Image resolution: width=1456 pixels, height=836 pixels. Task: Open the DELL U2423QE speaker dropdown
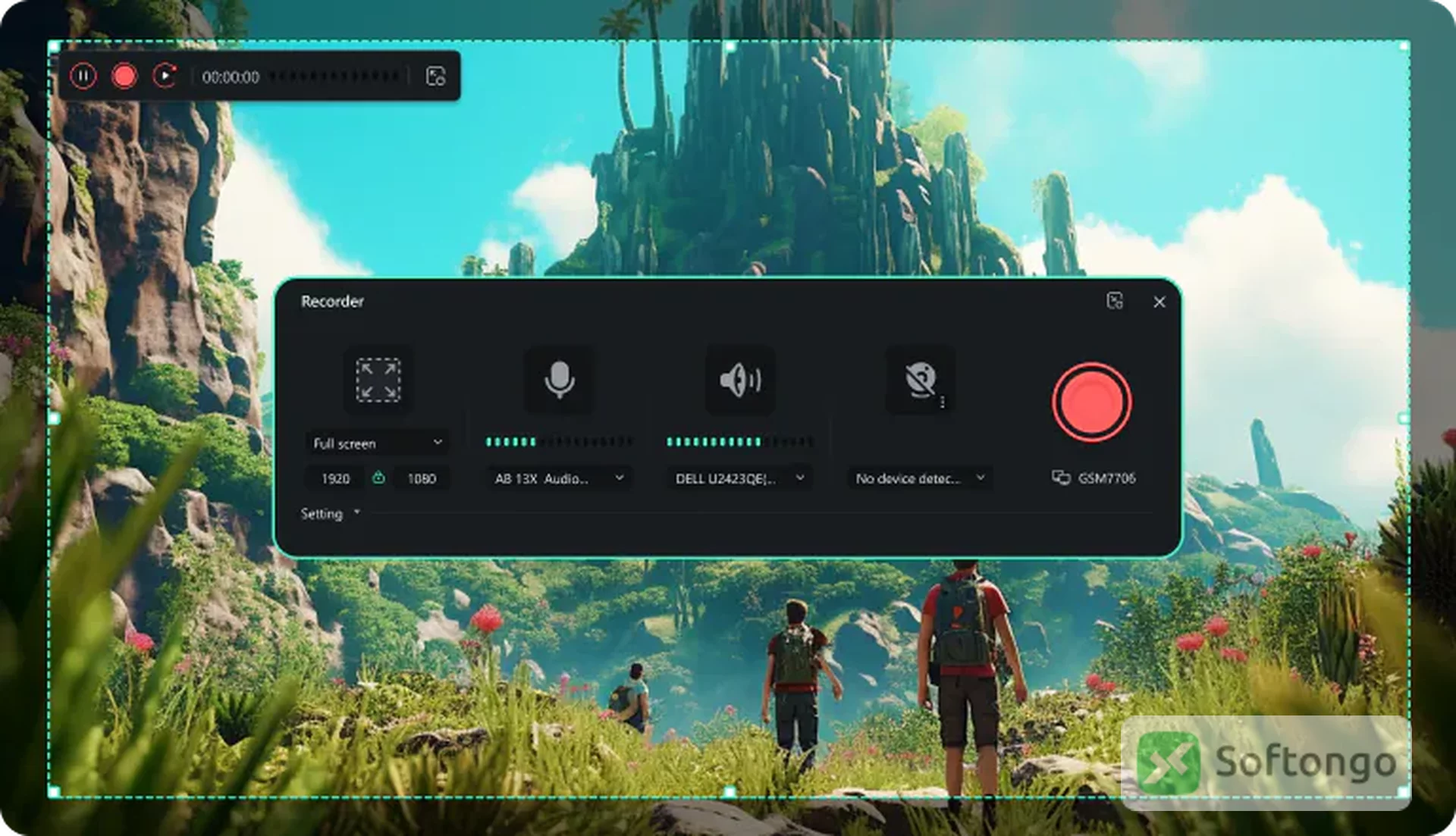click(x=740, y=478)
